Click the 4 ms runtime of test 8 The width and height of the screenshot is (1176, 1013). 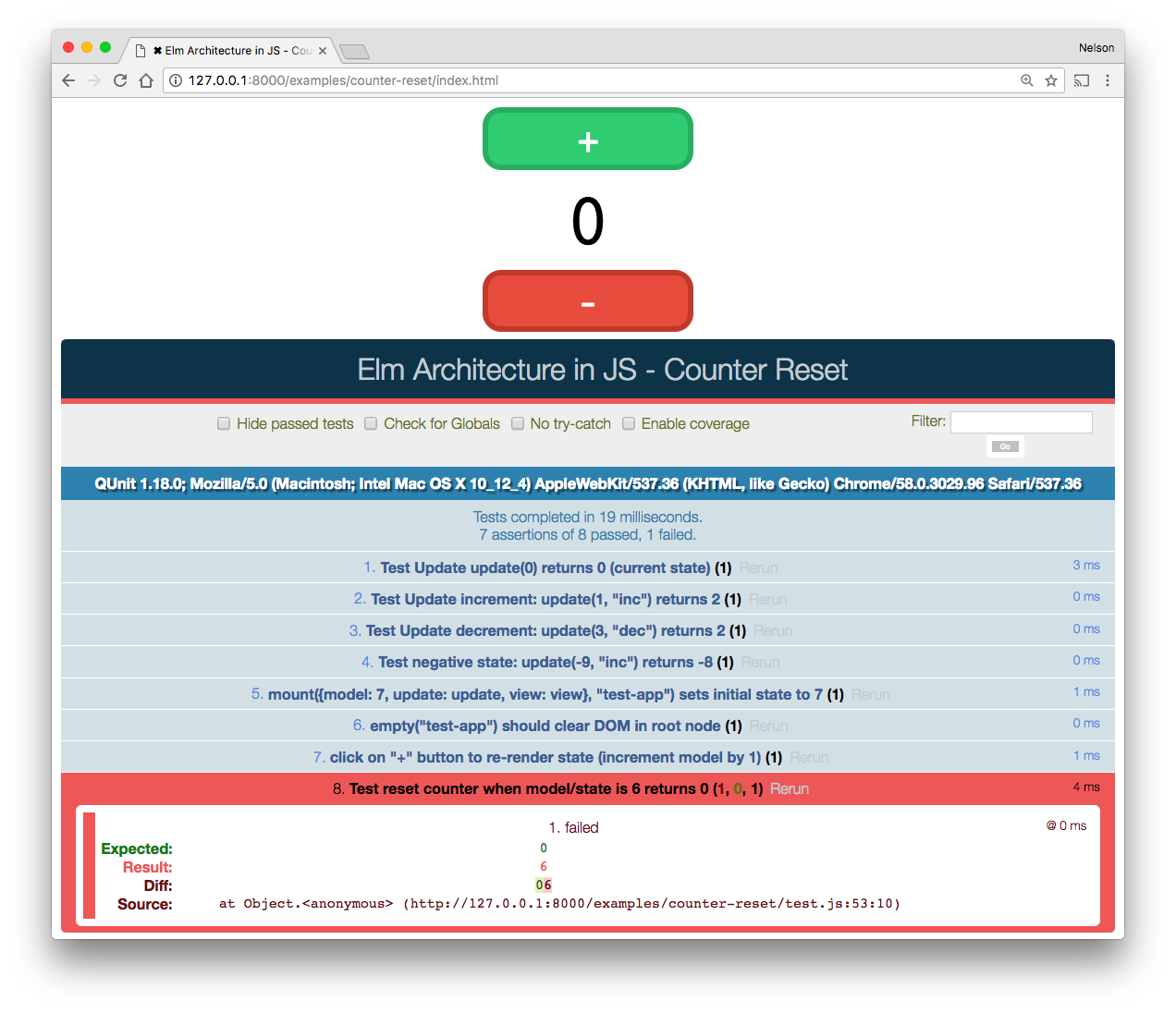(1086, 787)
